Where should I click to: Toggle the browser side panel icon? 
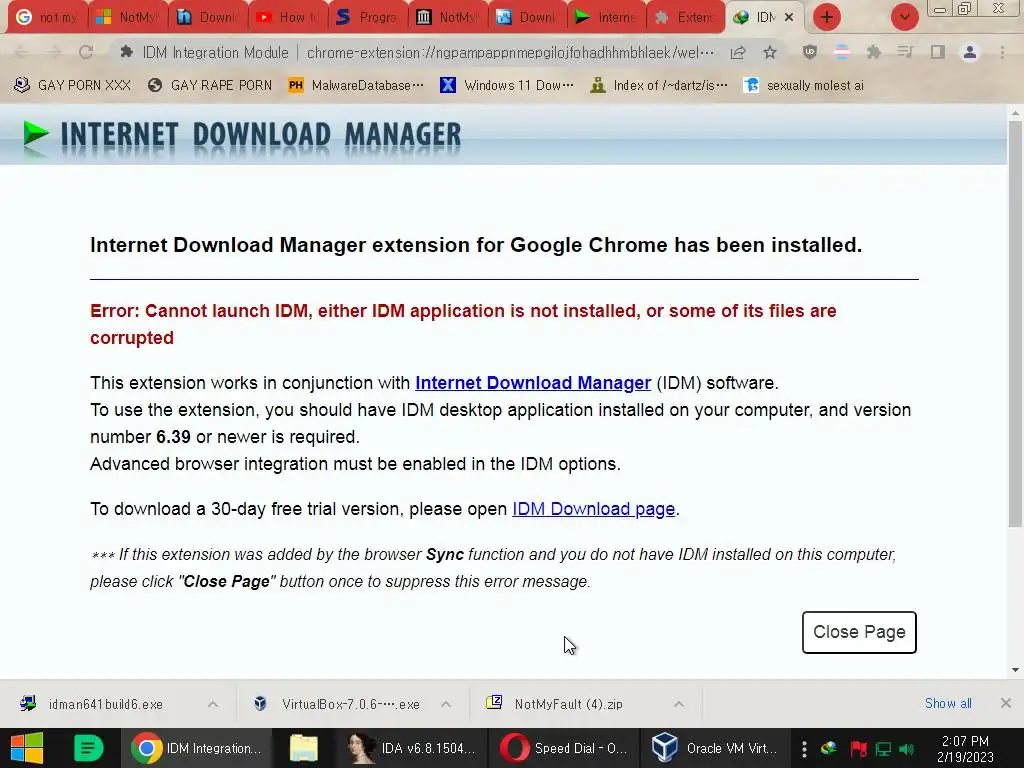coord(938,52)
